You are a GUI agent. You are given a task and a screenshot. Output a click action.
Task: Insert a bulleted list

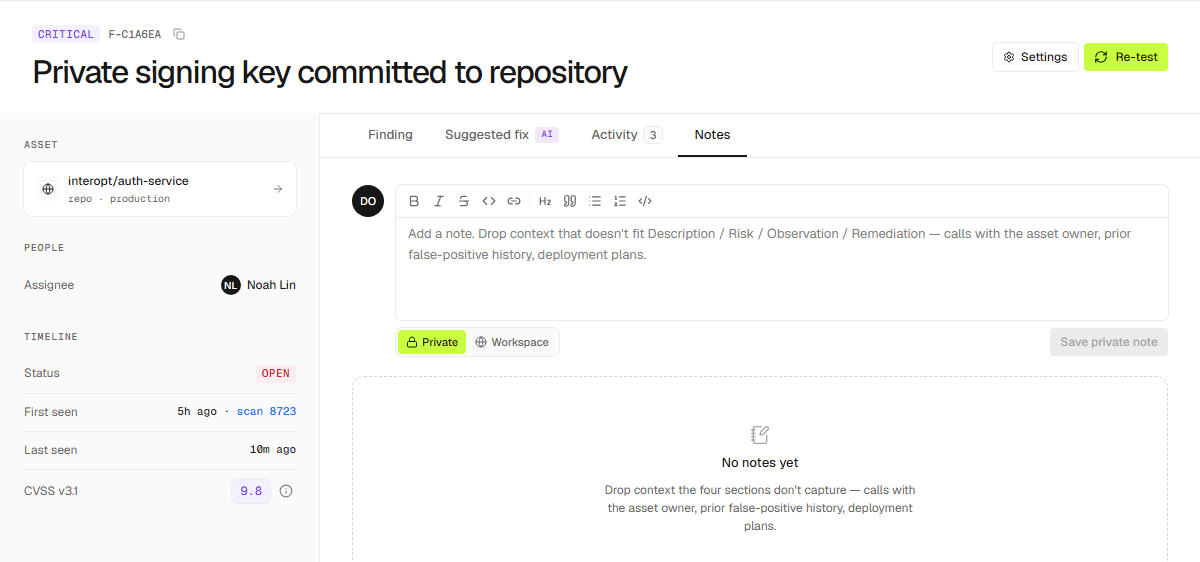595,201
